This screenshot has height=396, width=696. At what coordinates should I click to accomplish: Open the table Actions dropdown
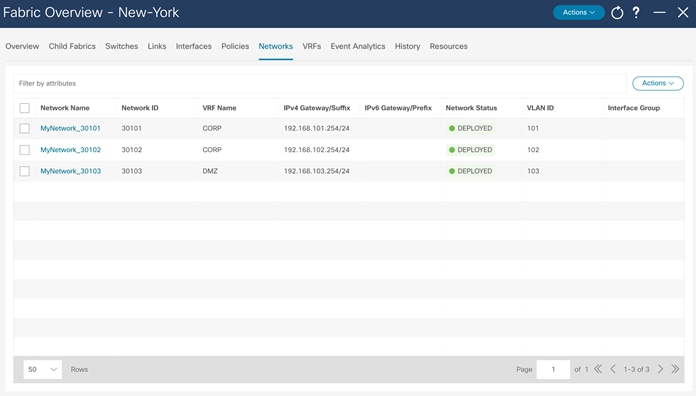tap(658, 83)
